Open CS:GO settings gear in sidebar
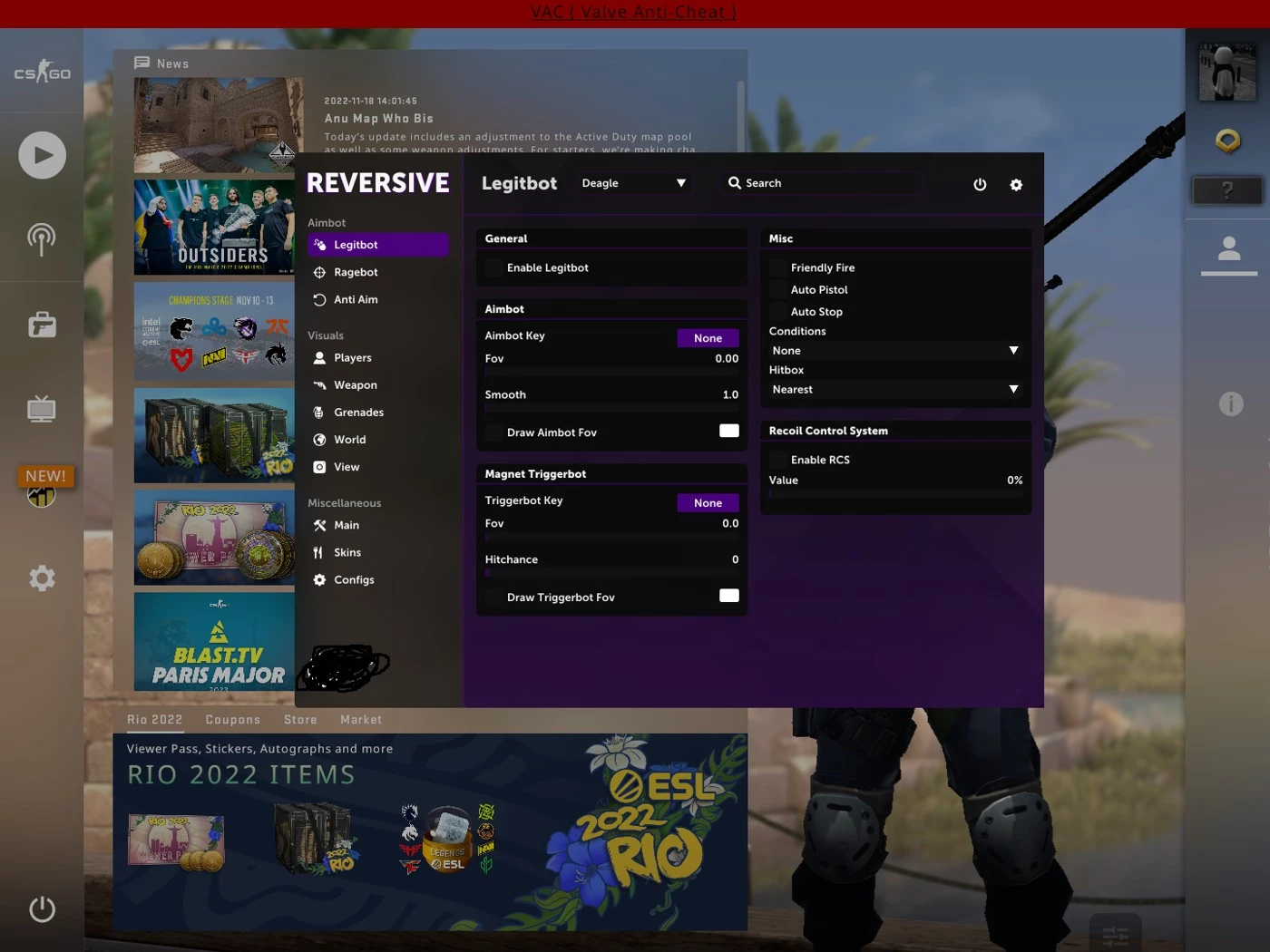Viewport: 1270px width, 952px height. click(42, 578)
